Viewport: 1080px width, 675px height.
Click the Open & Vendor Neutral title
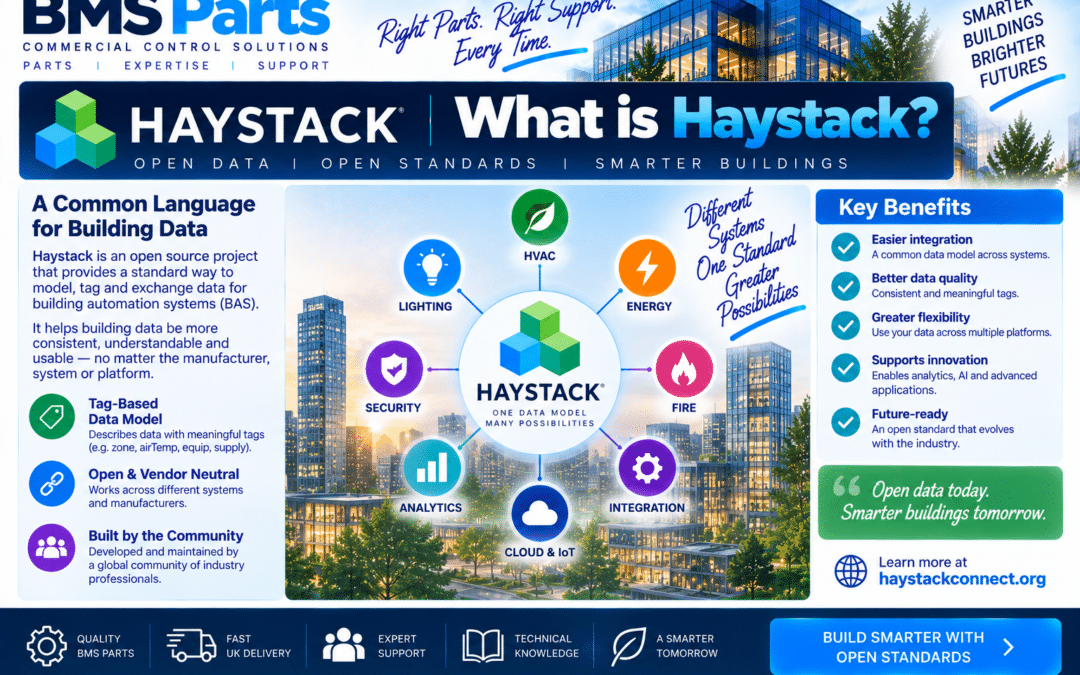pos(164,474)
